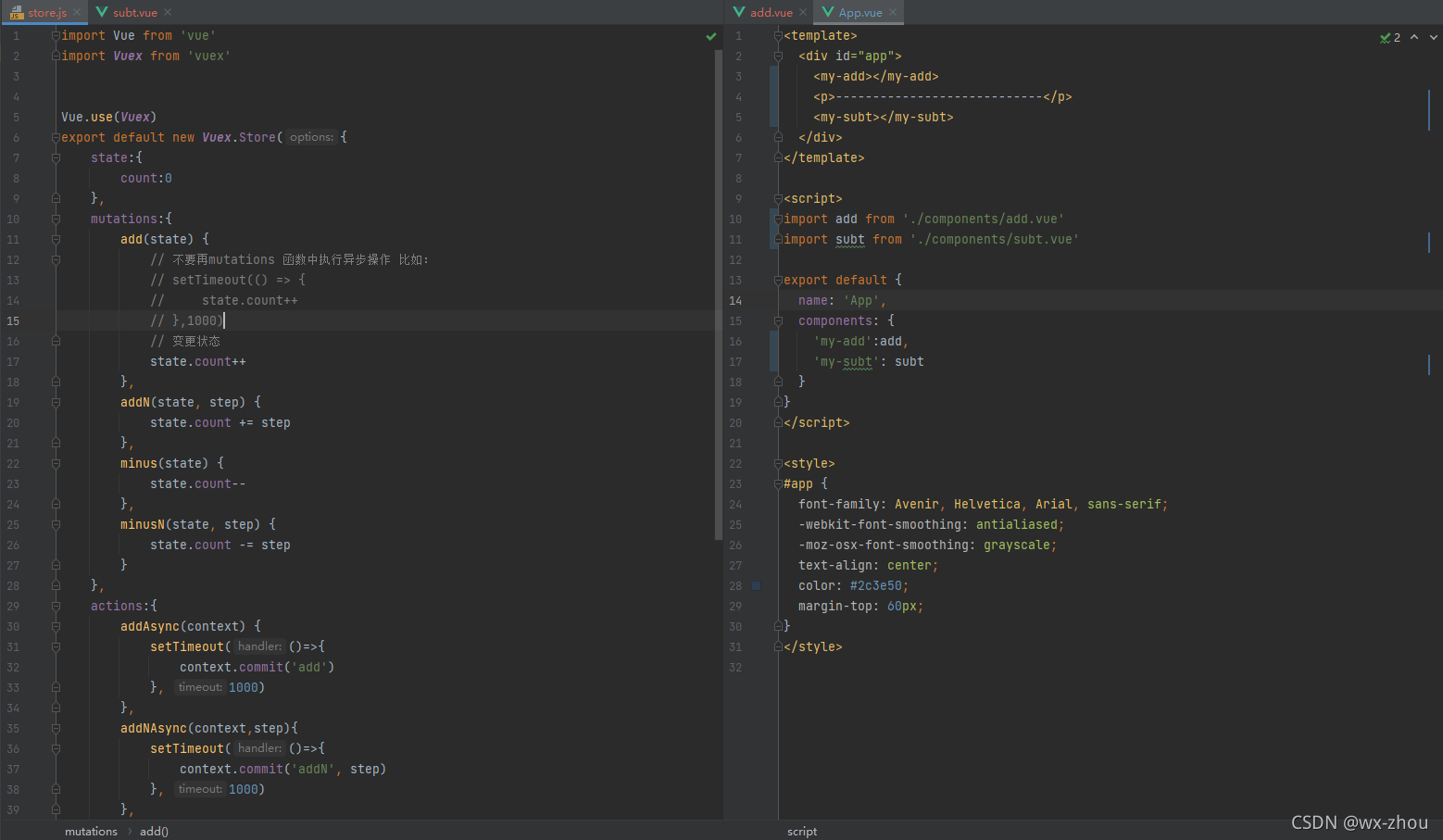Click the mutations breadcrumb in store.js
The image size is (1443, 840).
91,831
